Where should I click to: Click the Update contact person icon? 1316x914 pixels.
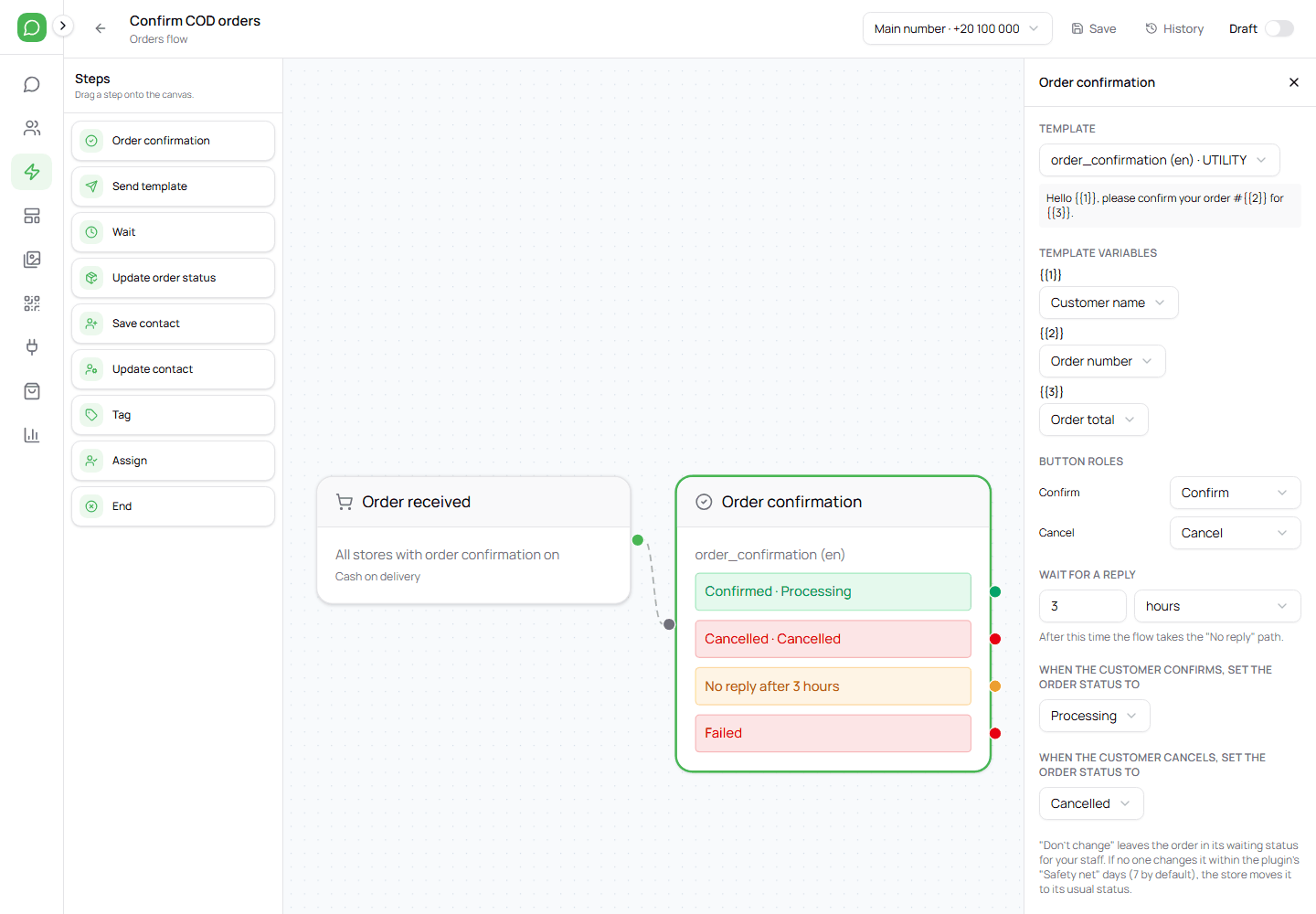pyautogui.click(x=91, y=369)
